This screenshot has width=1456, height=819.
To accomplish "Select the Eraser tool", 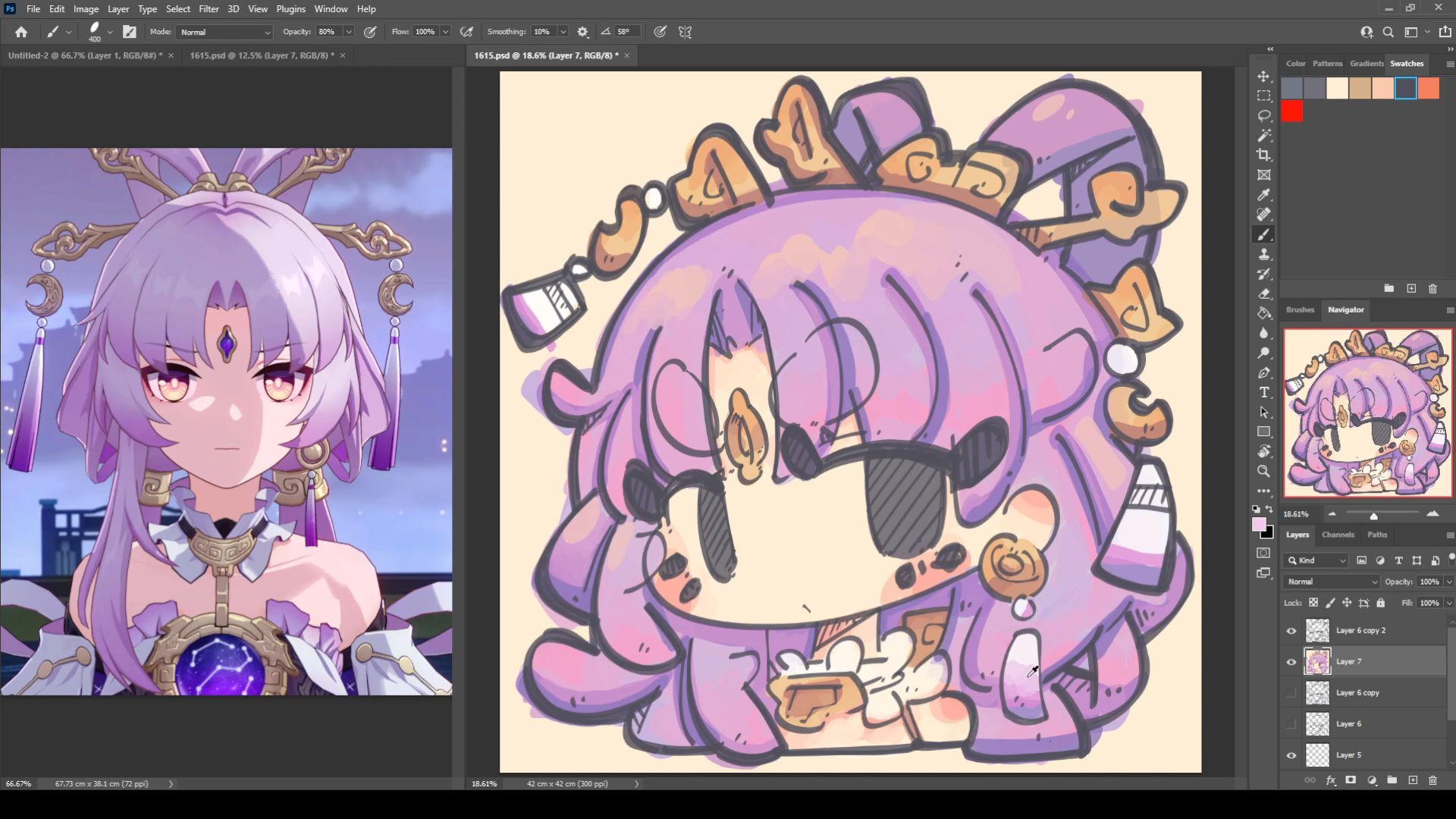I will click(1264, 293).
